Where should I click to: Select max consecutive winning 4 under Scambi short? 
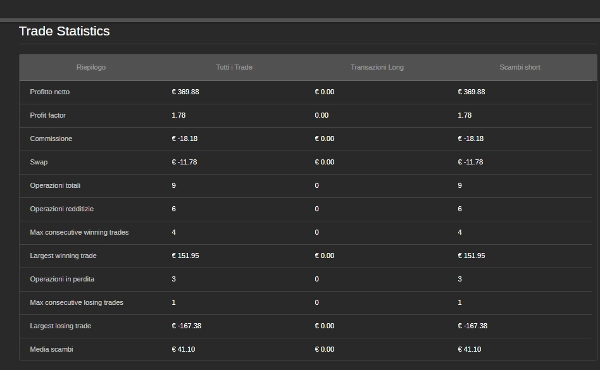[460, 232]
